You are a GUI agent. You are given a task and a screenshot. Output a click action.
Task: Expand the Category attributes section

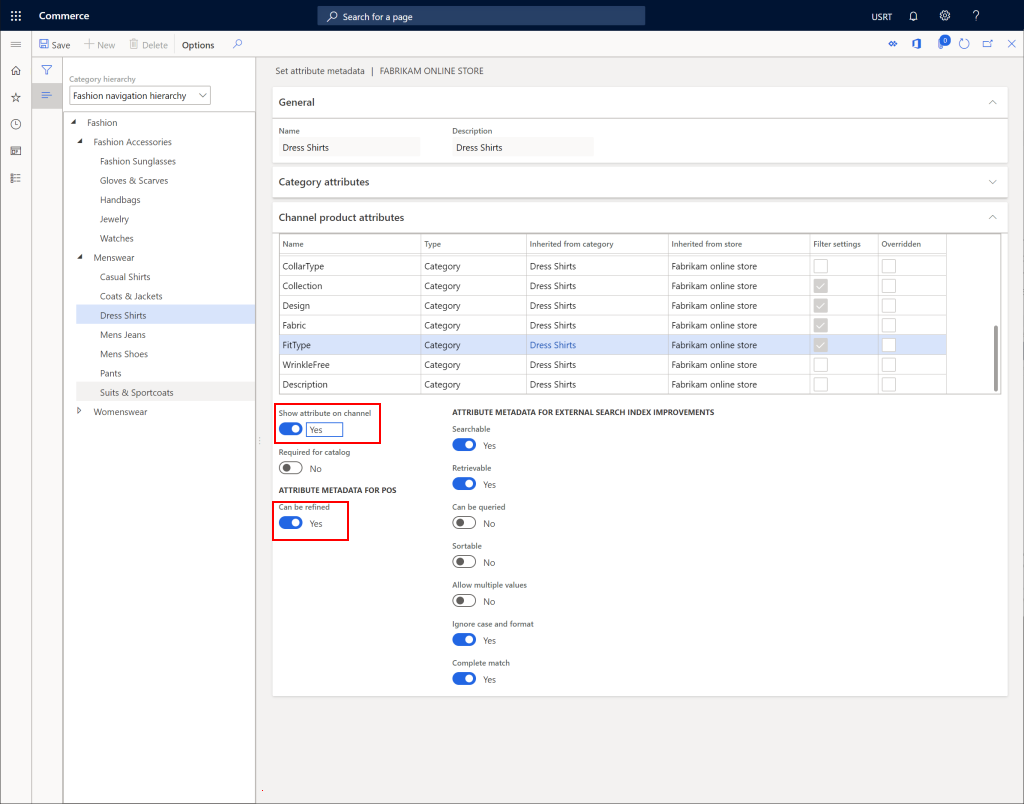point(992,182)
